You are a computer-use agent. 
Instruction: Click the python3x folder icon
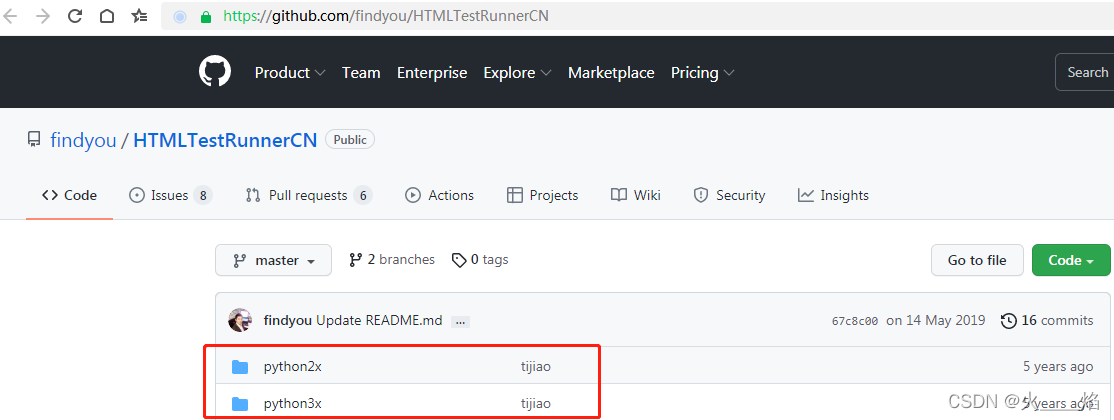[240, 404]
